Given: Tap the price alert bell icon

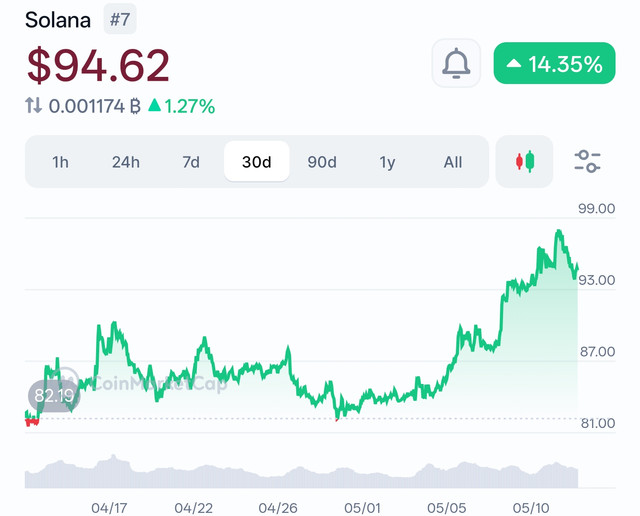Looking at the screenshot, I should coord(456,63).
